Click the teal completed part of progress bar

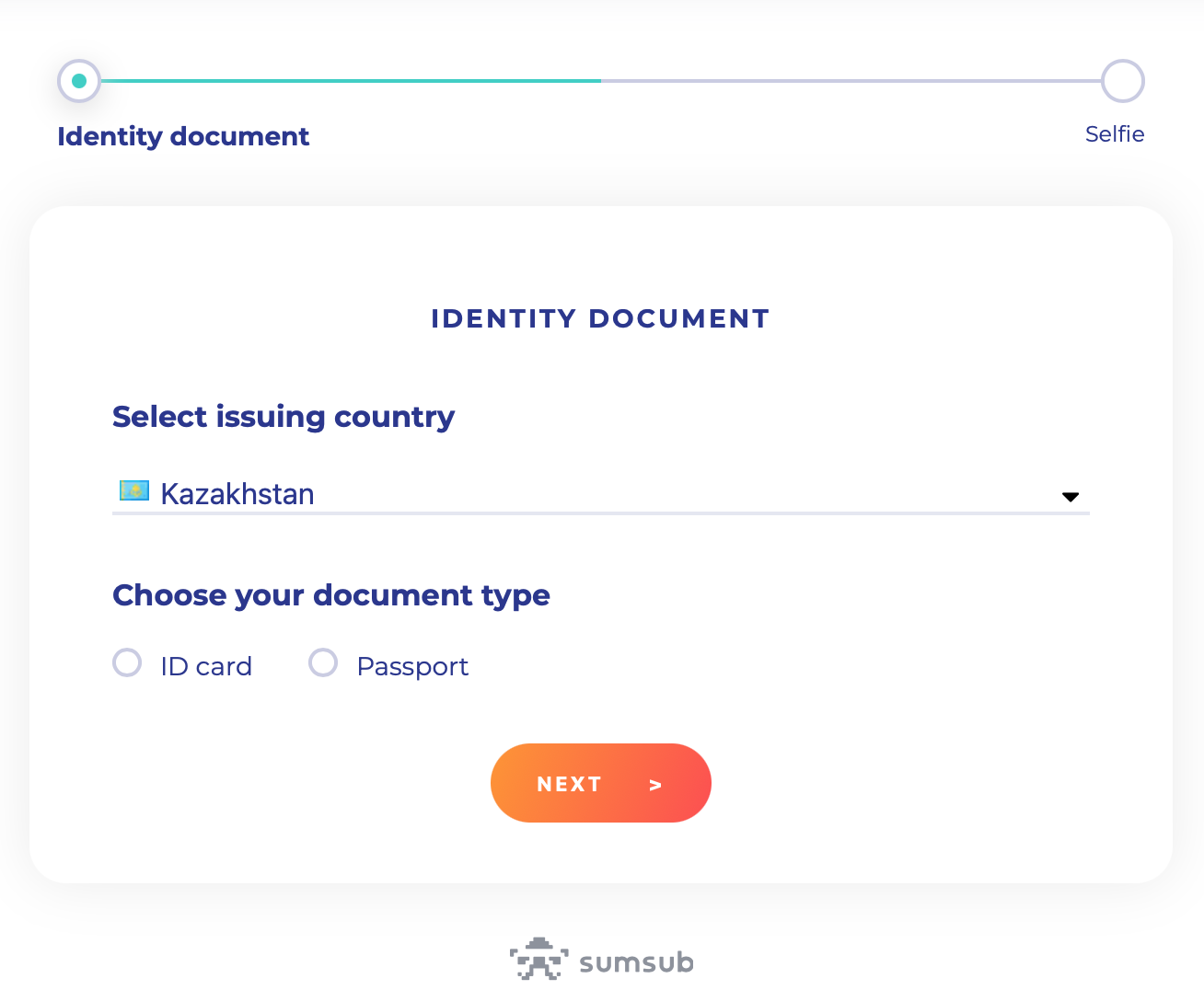tap(350, 81)
